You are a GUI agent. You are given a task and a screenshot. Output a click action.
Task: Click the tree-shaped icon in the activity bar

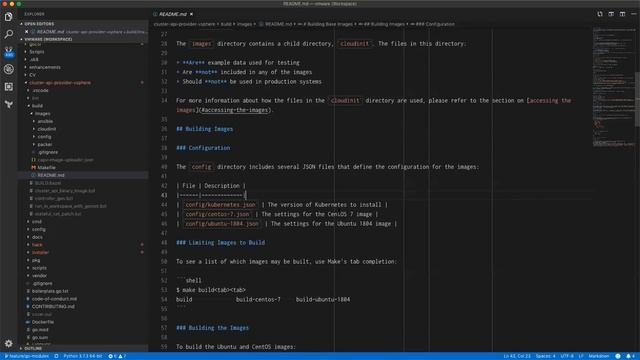tap(9, 104)
